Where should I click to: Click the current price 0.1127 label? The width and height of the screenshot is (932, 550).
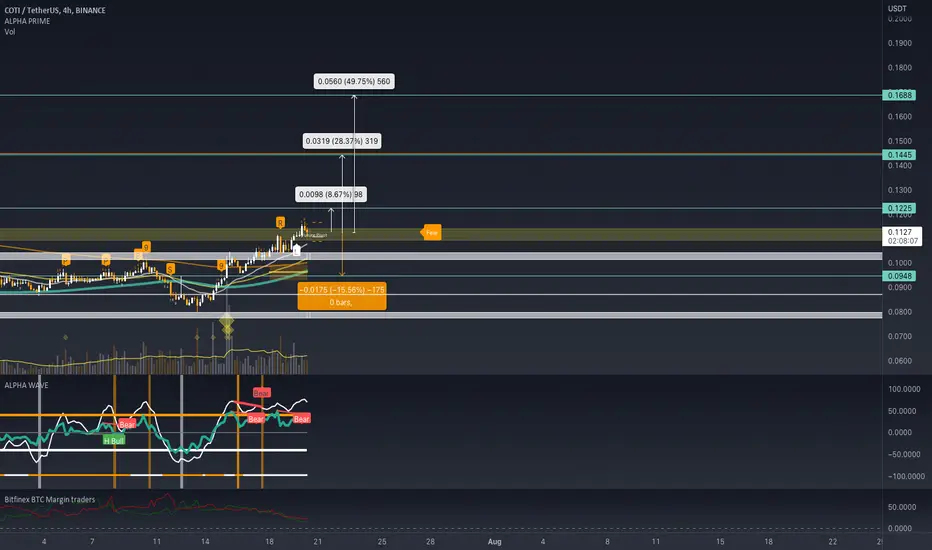[899, 232]
